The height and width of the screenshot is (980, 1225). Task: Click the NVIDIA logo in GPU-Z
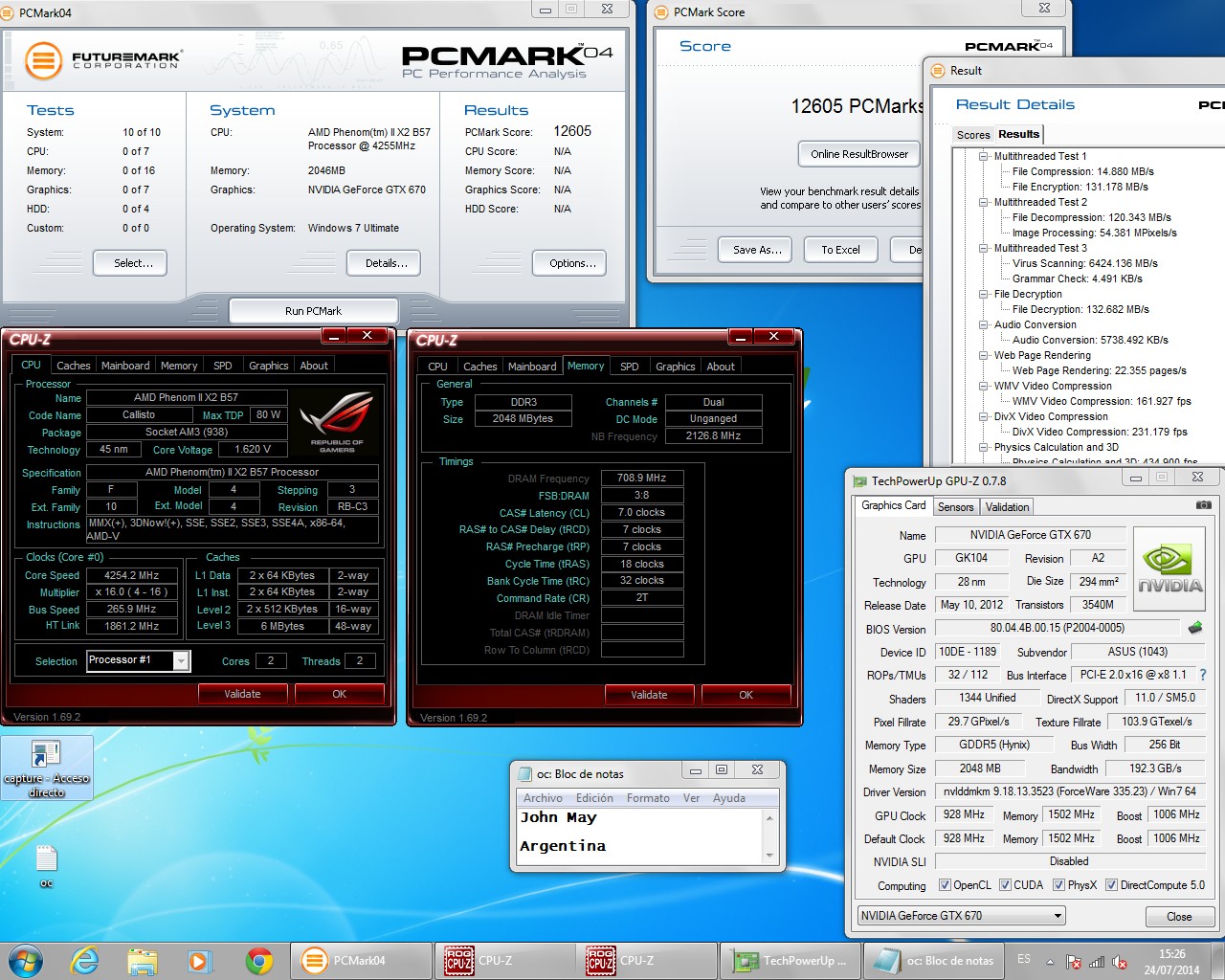point(1169,570)
